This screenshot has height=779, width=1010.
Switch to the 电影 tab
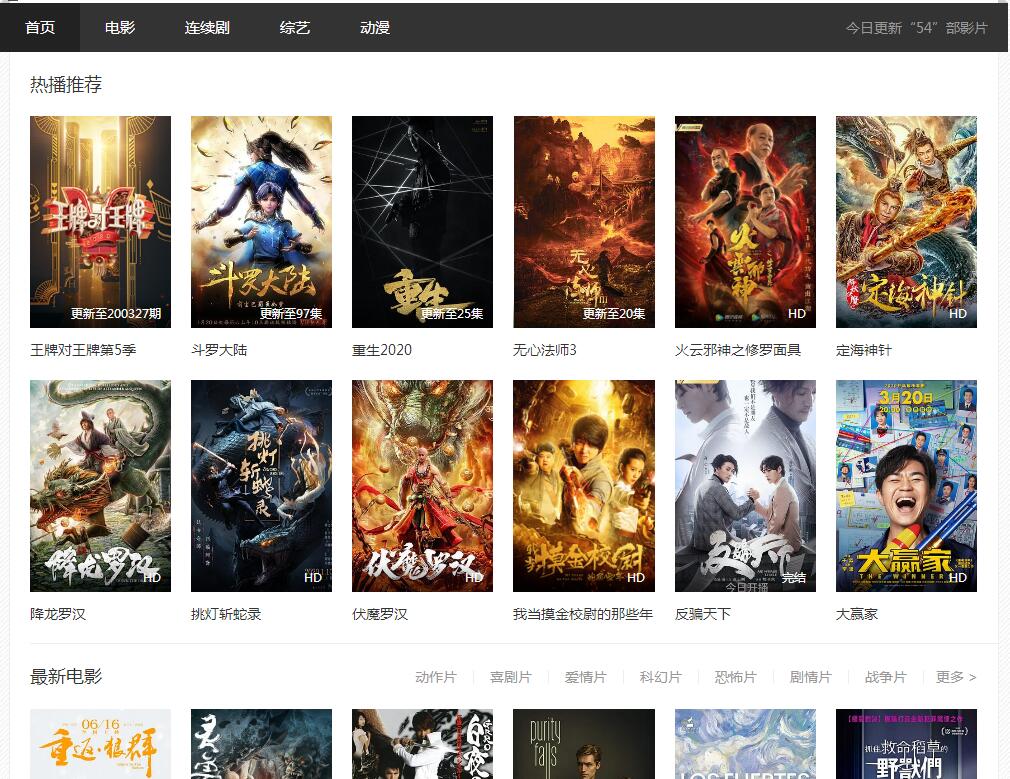(120, 27)
